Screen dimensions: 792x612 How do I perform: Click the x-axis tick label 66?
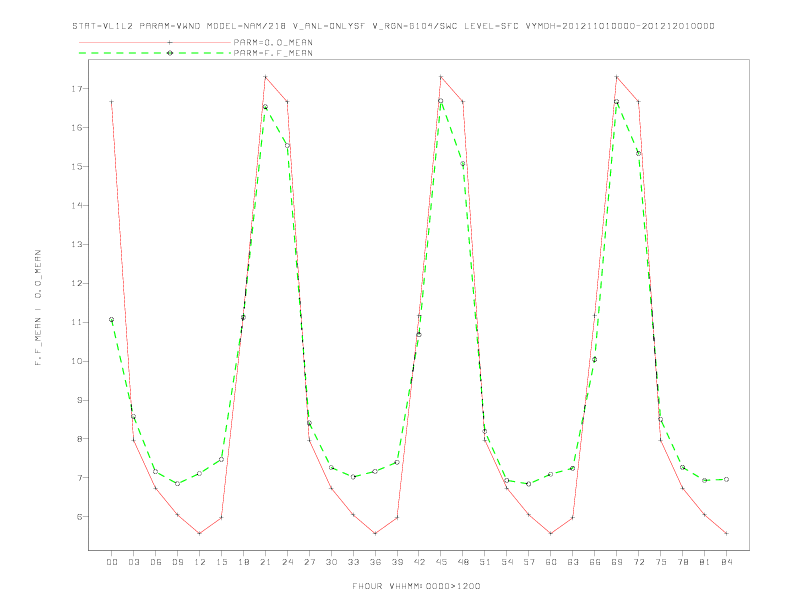(595, 562)
